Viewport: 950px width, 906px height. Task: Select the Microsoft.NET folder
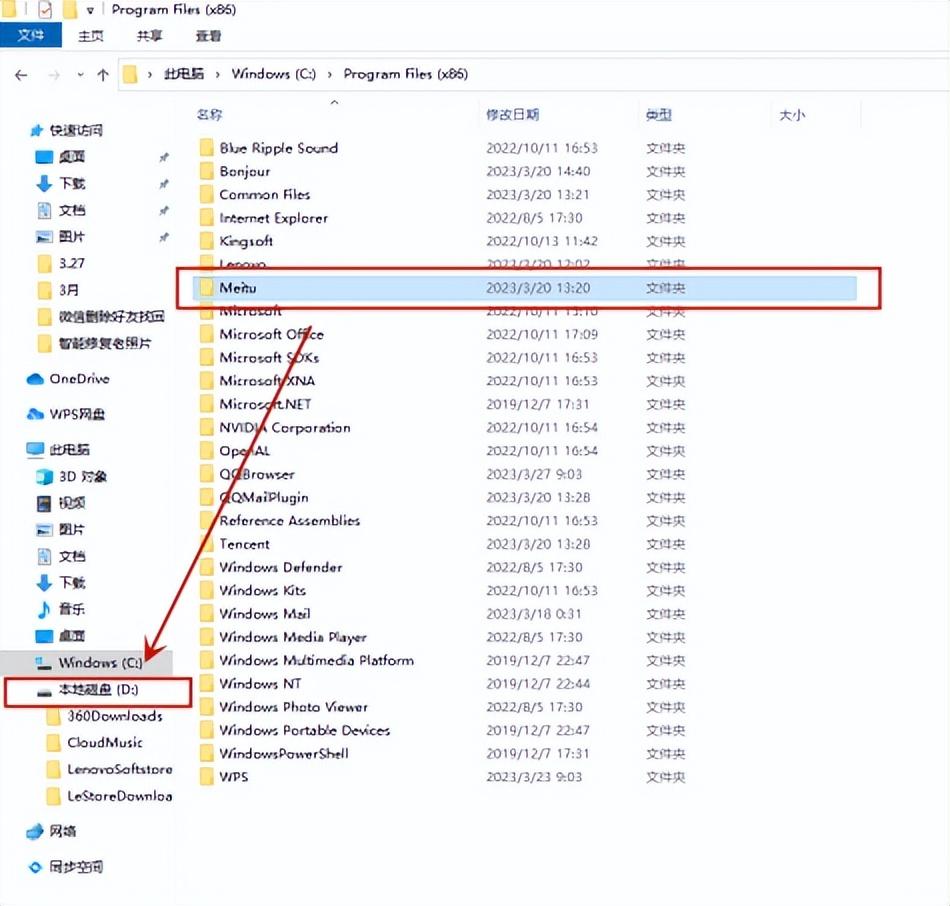coord(265,404)
